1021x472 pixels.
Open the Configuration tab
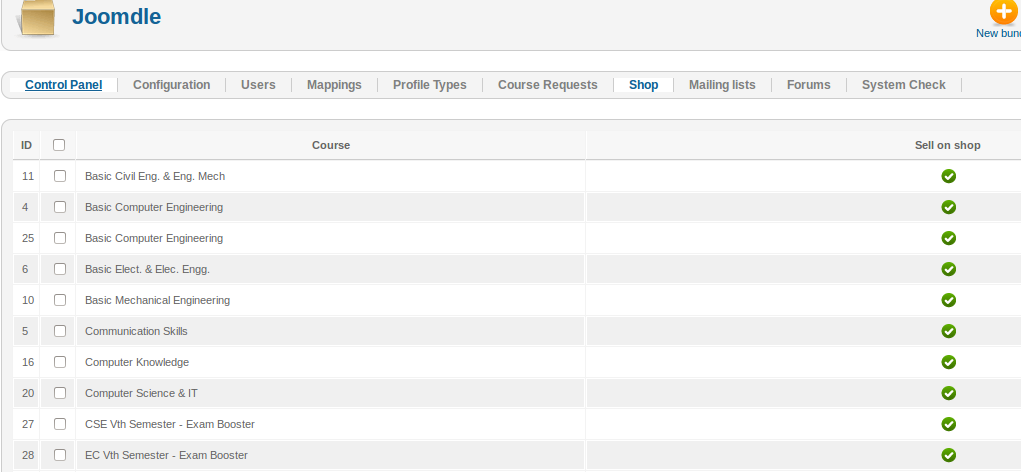171,85
